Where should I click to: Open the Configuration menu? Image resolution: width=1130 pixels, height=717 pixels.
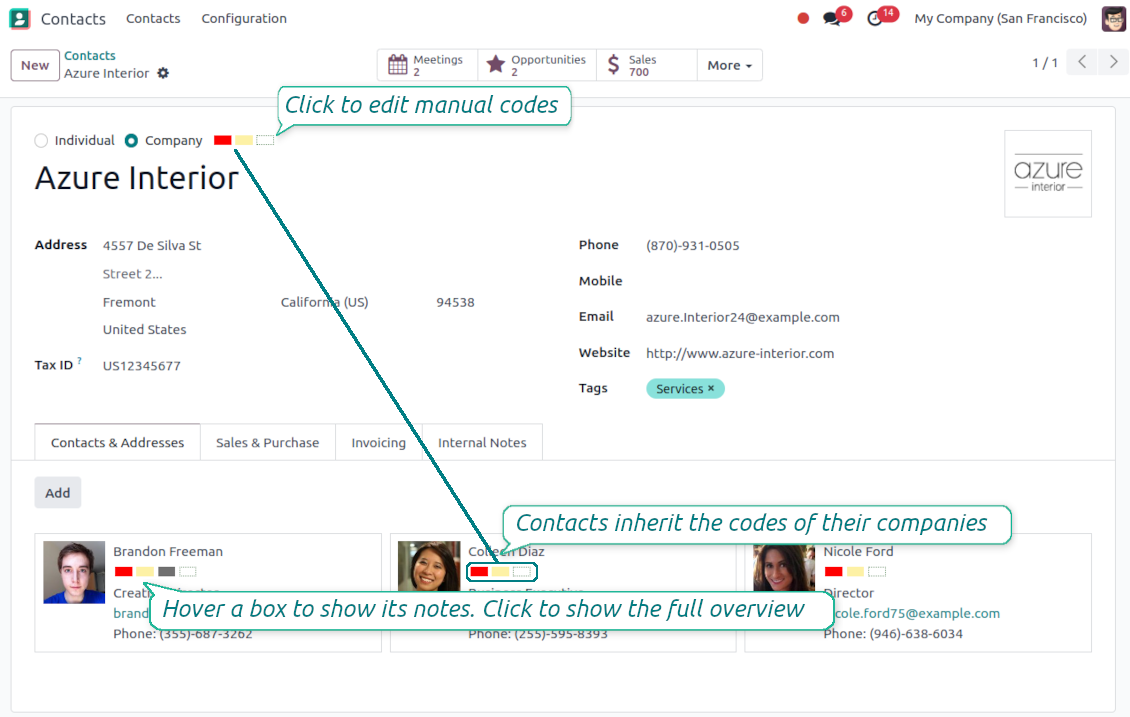244,19
